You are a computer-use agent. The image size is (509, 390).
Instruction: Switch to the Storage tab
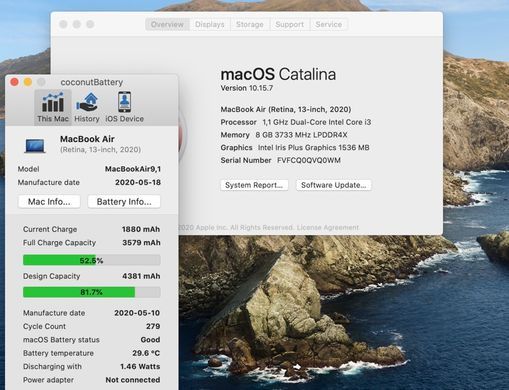250,24
